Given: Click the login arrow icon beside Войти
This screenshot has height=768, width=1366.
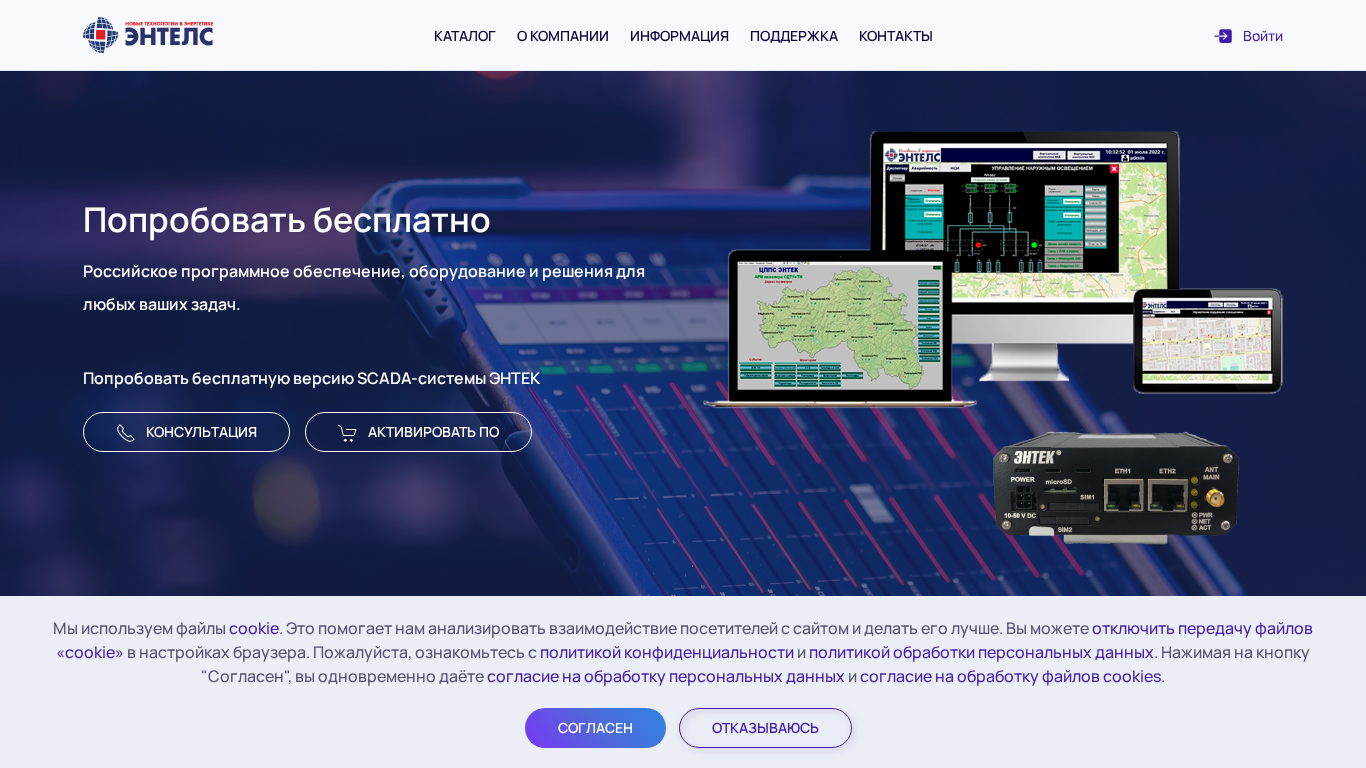Looking at the screenshot, I should tap(1223, 36).
